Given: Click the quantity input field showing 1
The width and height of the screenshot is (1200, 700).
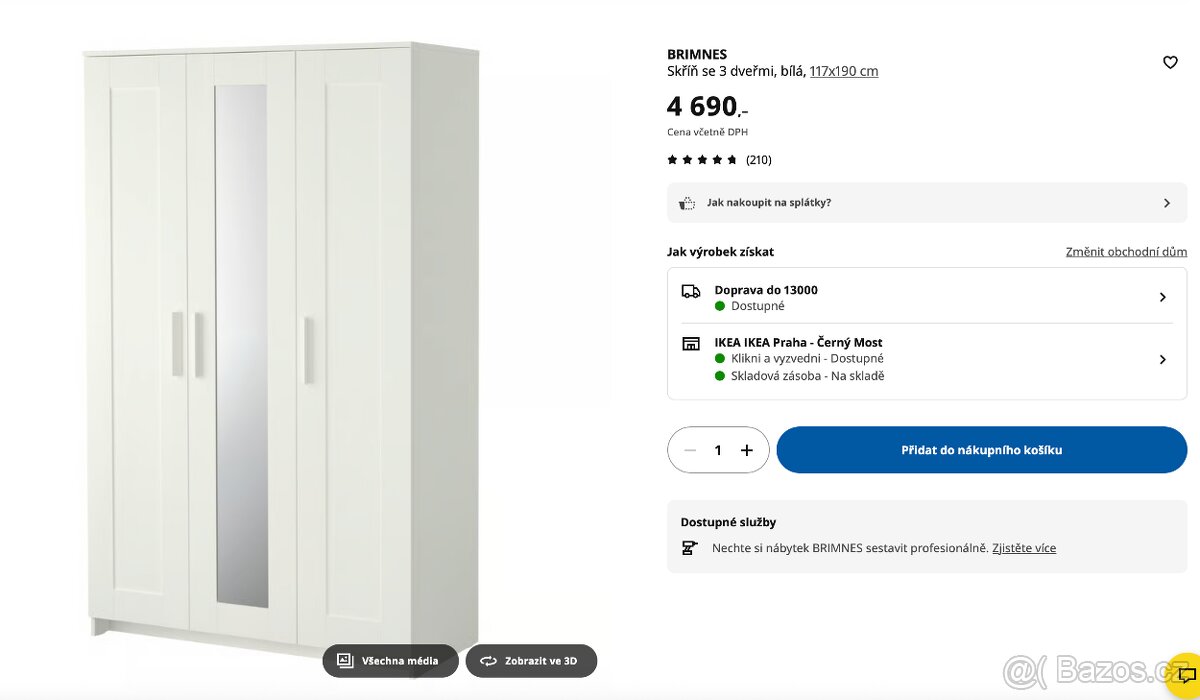Looking at the screenshot, I should click(x=718, y=450).
